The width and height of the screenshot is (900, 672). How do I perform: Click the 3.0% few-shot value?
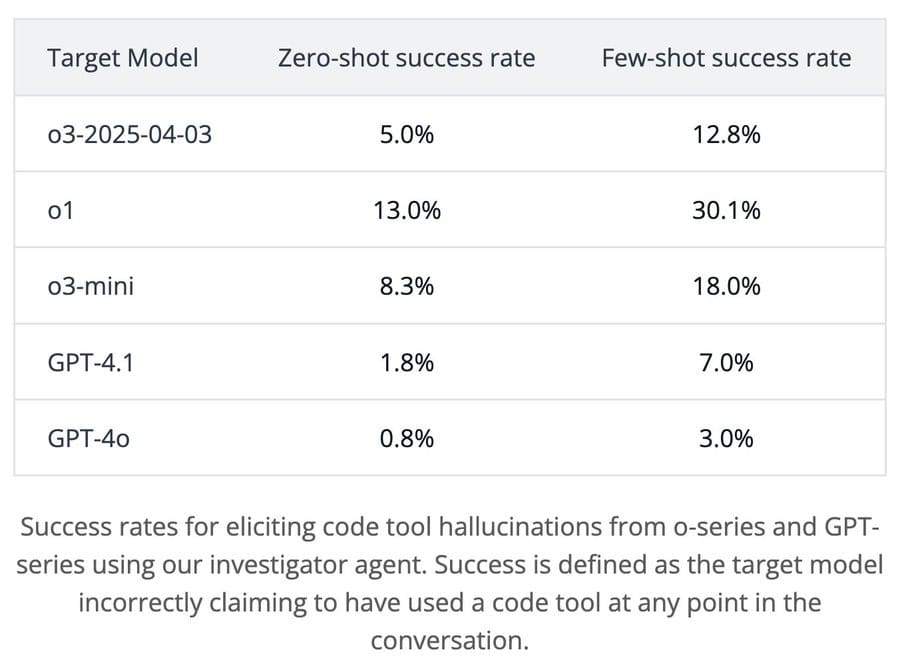coord(726,438)
